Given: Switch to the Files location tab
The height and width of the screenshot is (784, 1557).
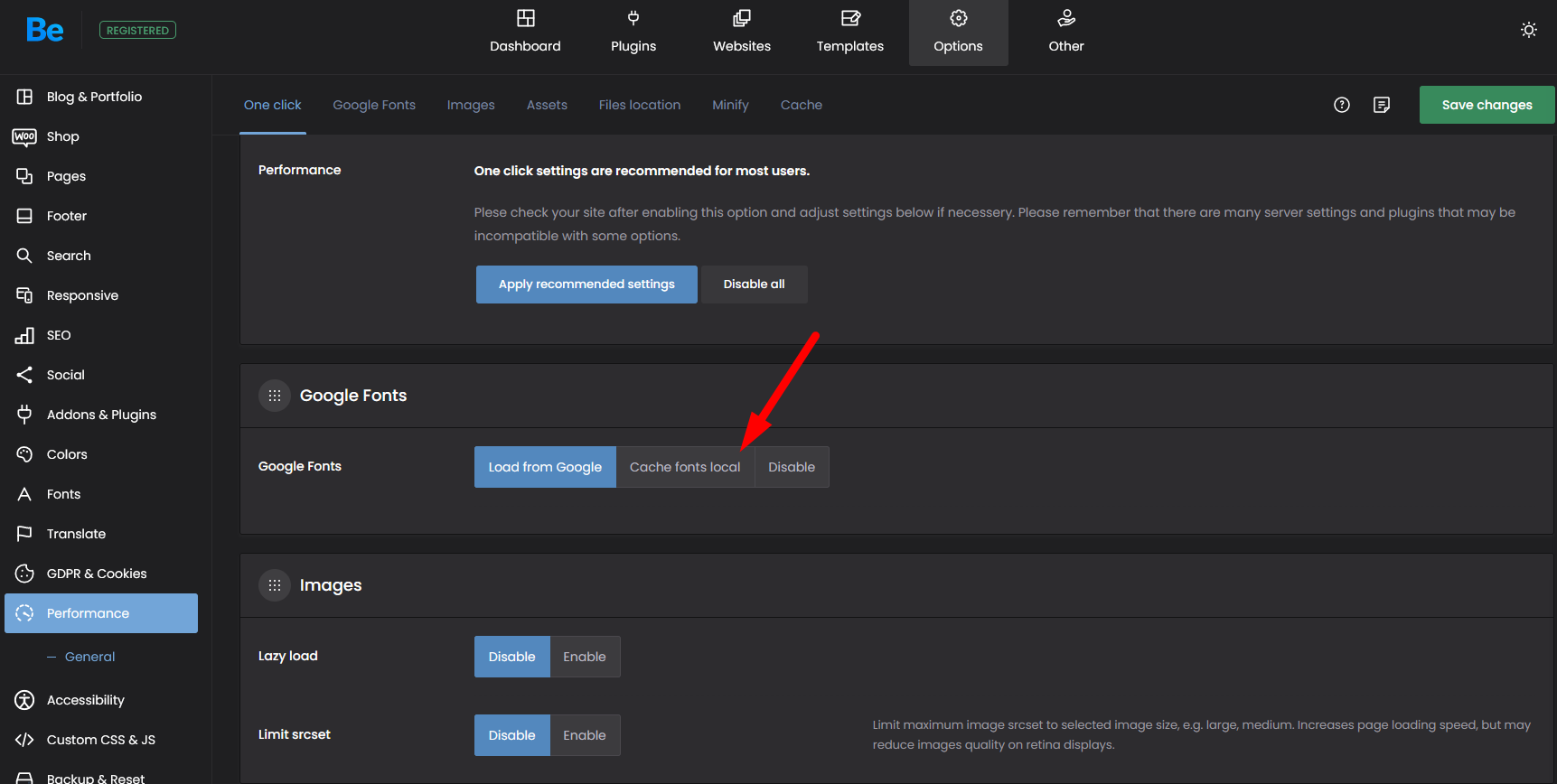Looking at the screenshot, I should point(640,105).
